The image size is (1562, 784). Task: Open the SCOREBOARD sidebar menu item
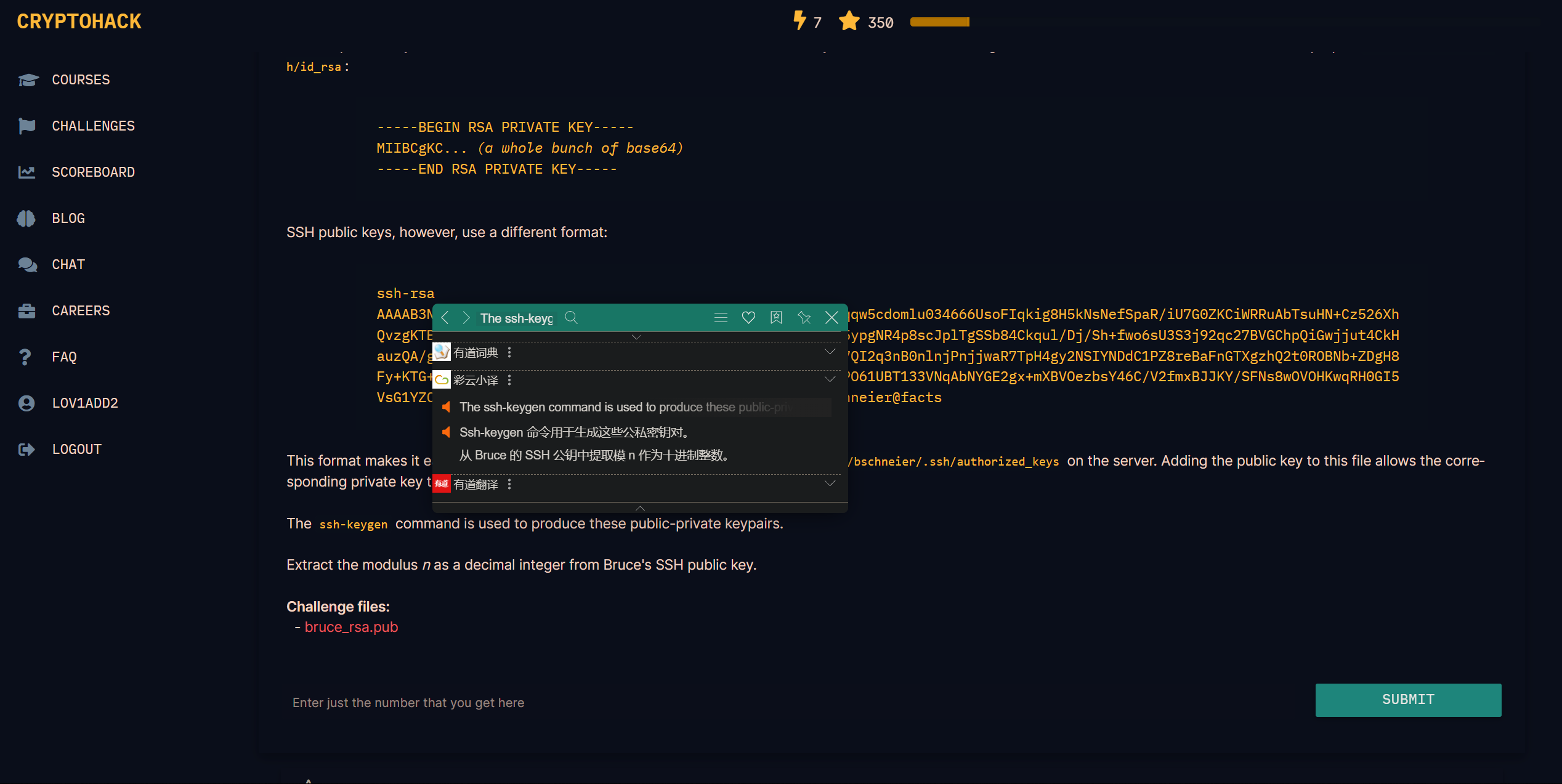point(93,172)
